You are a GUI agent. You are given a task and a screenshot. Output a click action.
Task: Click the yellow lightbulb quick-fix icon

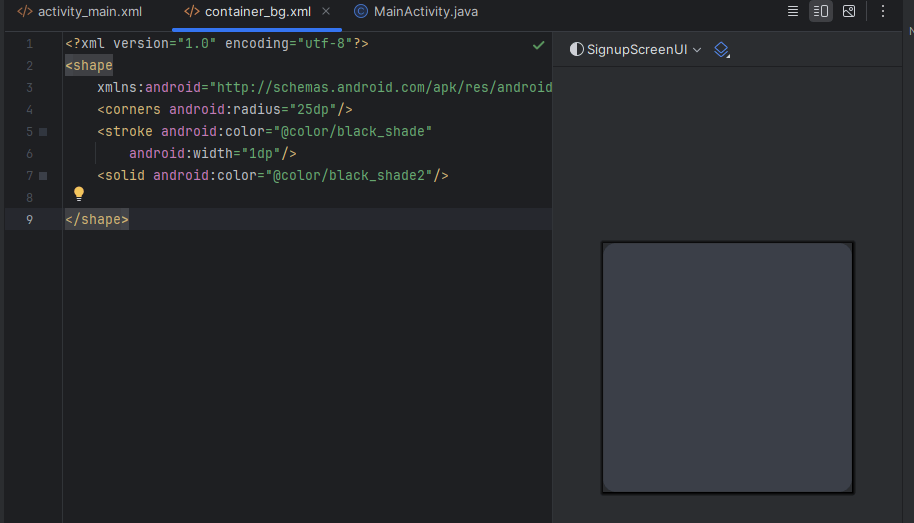pyautogui.click(x=79, y=194)
